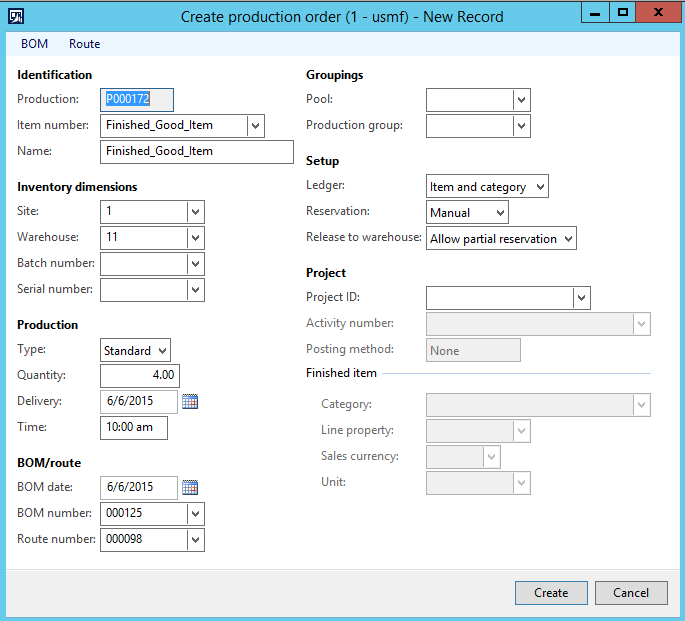Click the Time input field
Image resolution: width=685 pixels, height=621 pixels.
134,428
